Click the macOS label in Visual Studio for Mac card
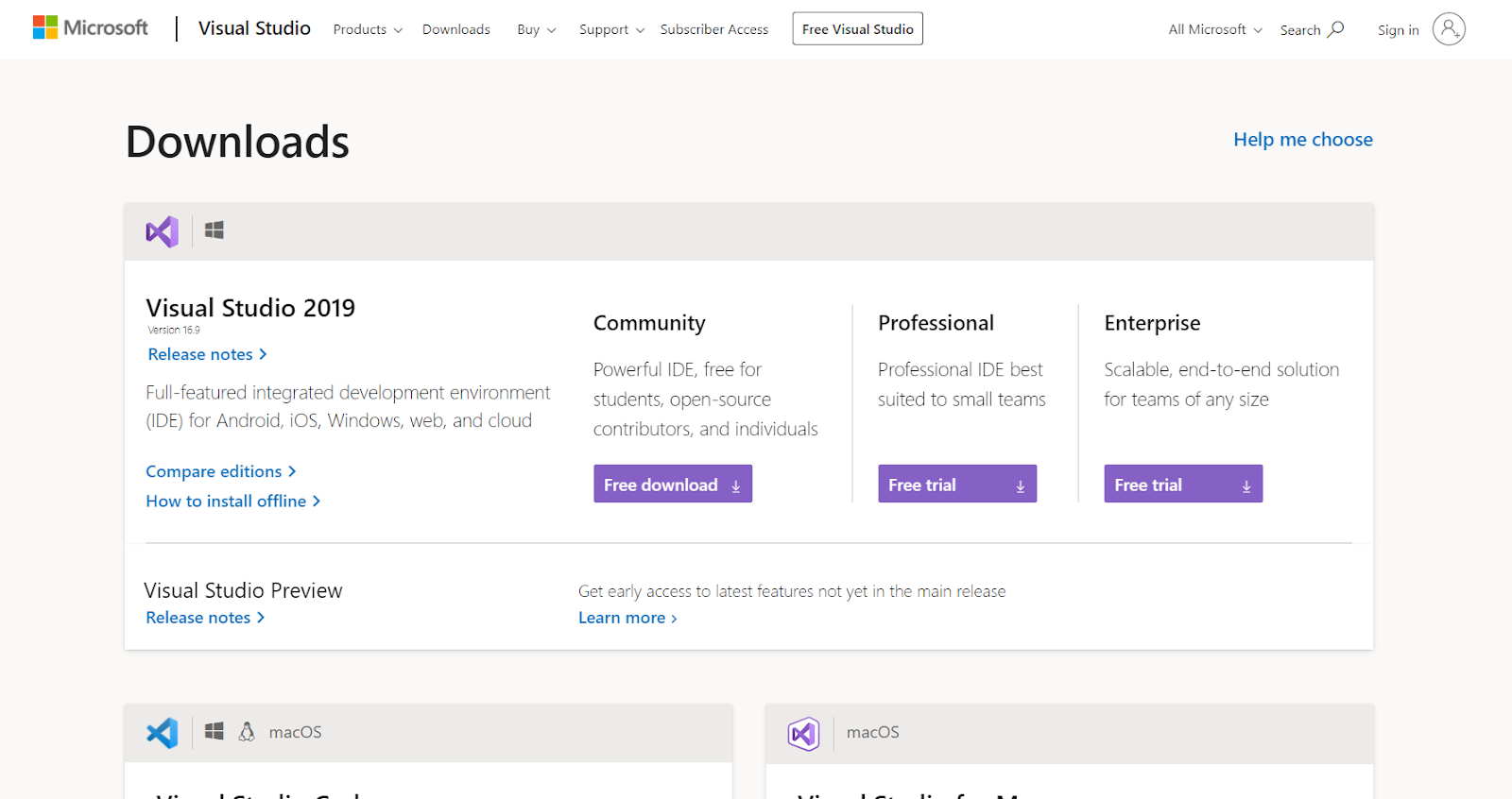Viewport: 1512px width, 799px height. click(873, 732)
